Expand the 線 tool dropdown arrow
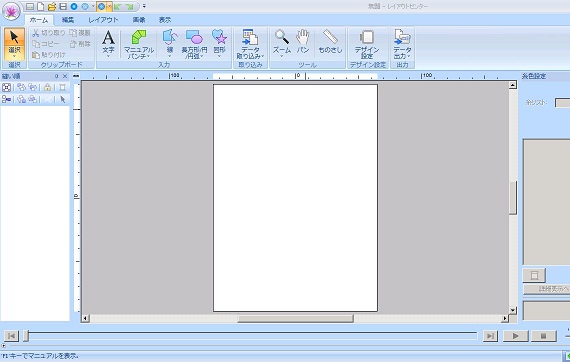Viewport: 570px width, 362px height. (x=170, y=56)
